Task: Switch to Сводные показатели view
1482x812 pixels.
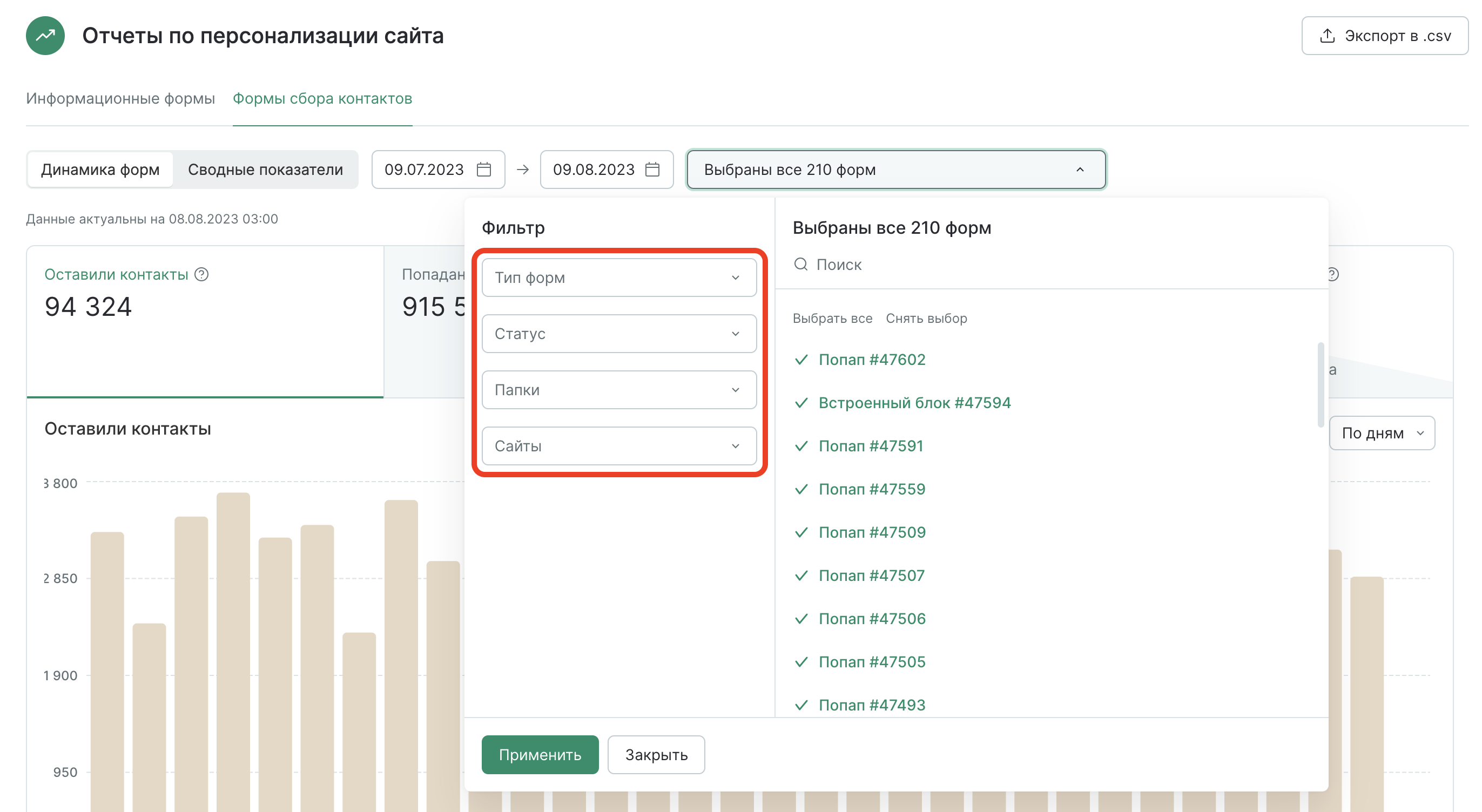Action: pyautogui.click(x=266, y=170)
